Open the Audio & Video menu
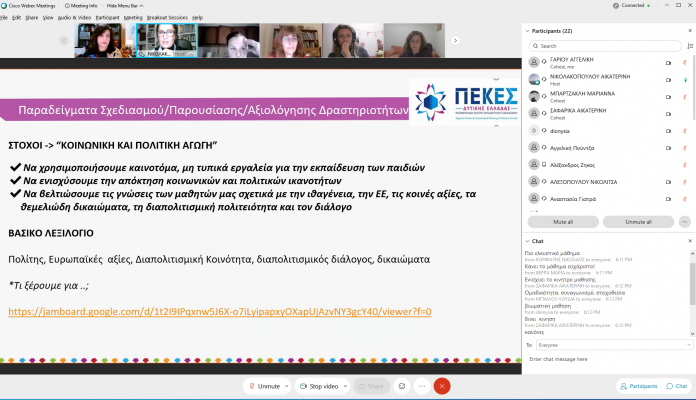Image resolution: width=696 pixels, height=400 pixels. tap(76, 17)
